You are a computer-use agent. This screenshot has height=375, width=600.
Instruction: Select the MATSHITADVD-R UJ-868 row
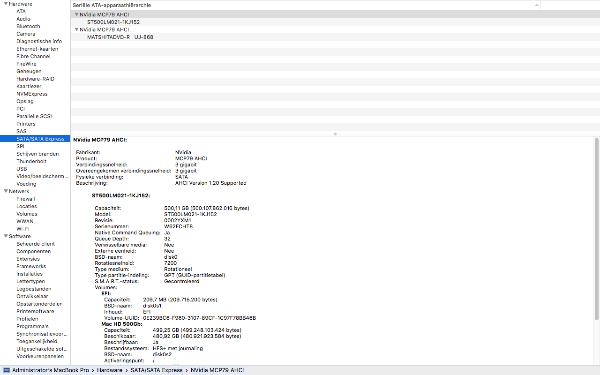[120, 37]
